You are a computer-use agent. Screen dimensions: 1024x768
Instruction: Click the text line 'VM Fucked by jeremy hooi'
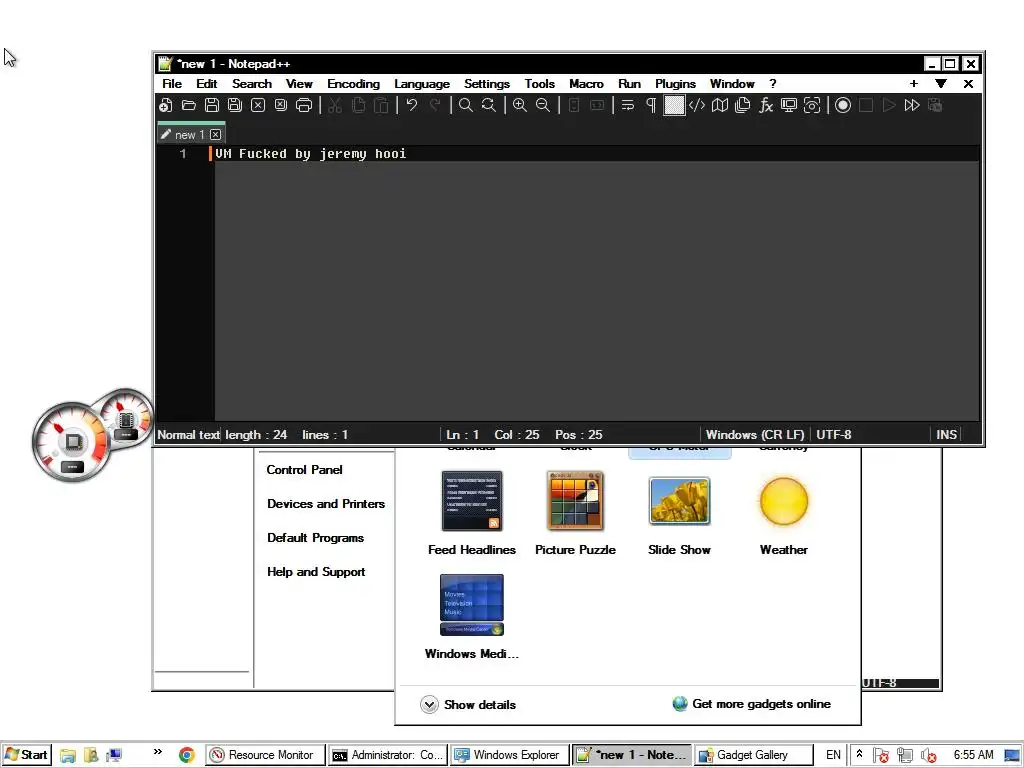(x=311, y=153)
